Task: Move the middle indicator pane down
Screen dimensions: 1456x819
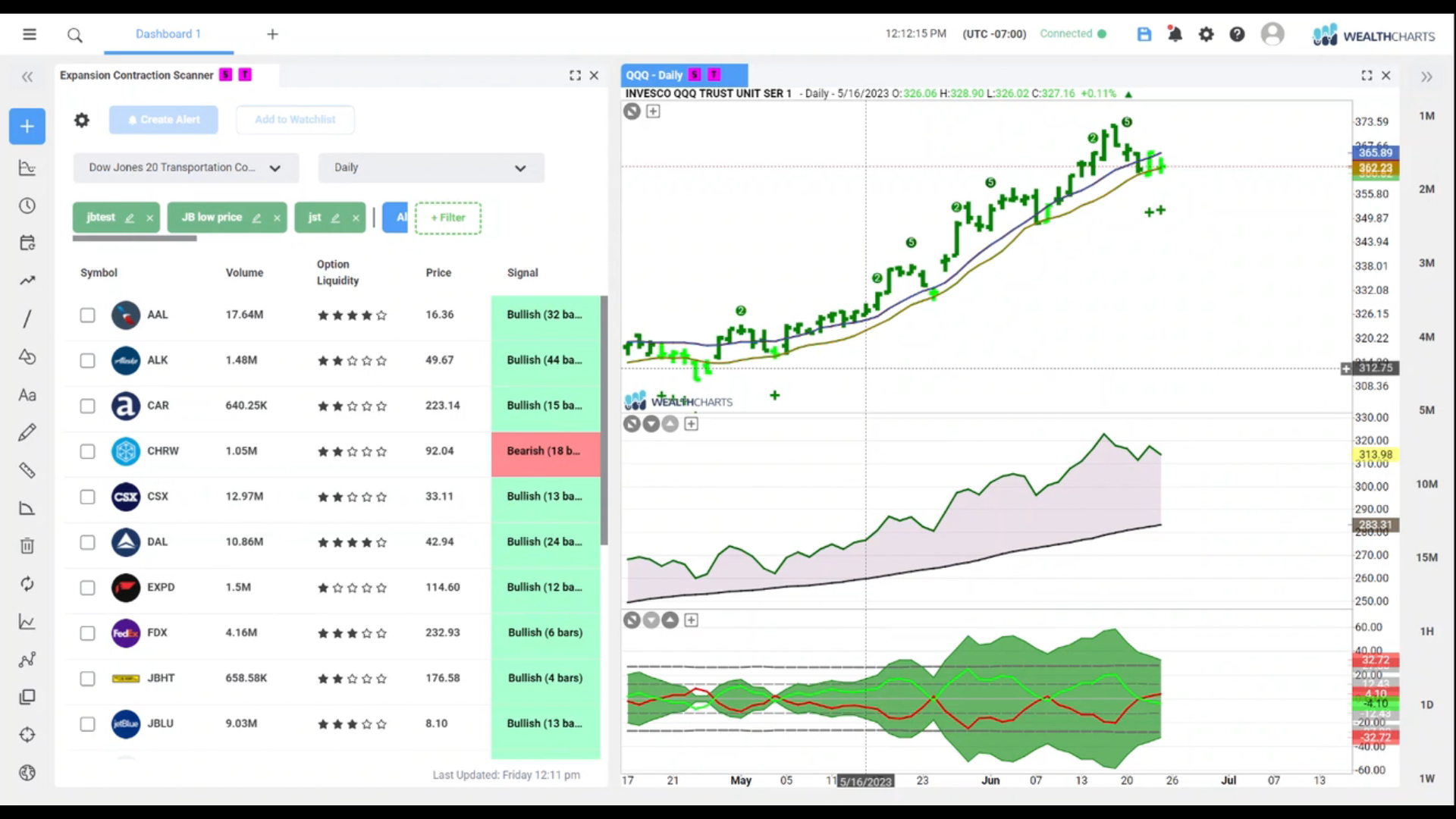Action: point(651,424)
